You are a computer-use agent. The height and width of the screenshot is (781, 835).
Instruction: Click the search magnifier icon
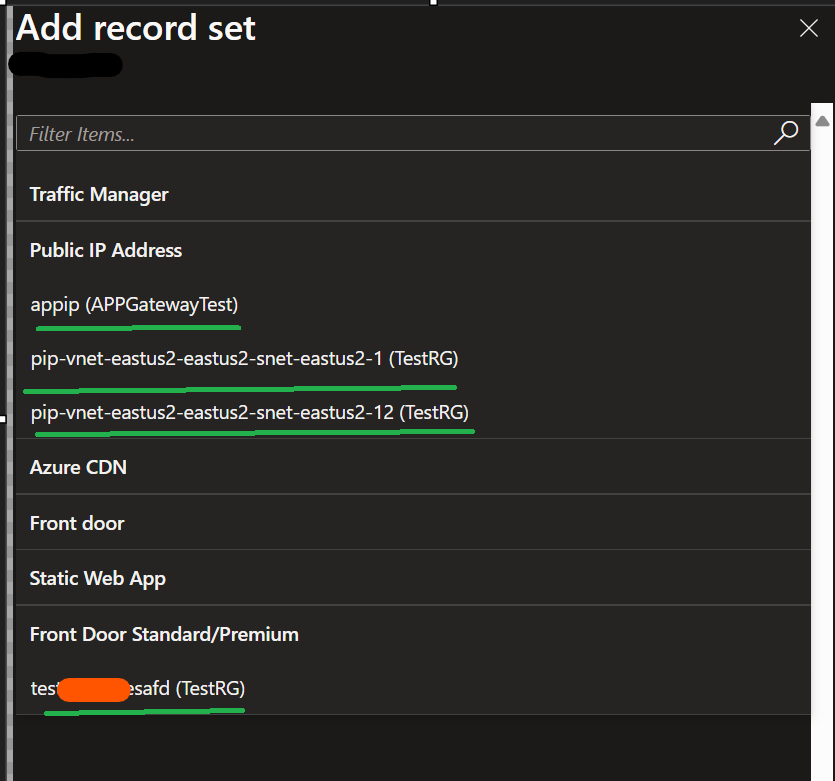click(x=786, y=132)
